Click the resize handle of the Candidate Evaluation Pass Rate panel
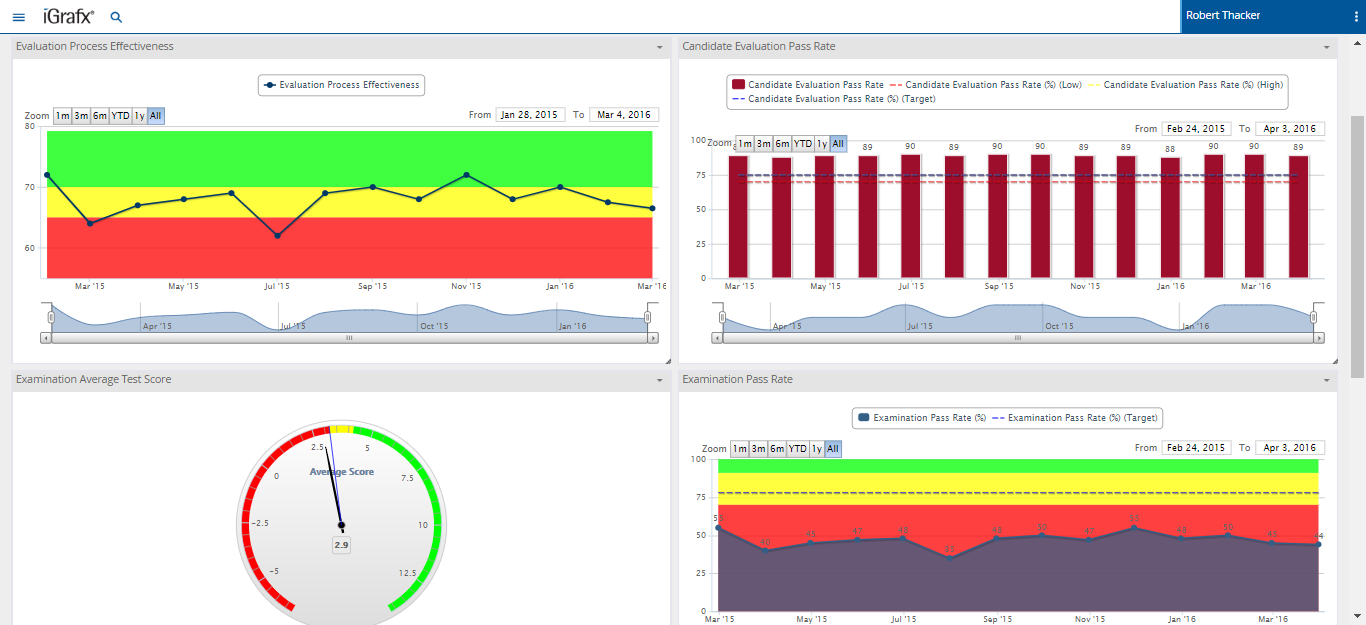This screenshot has height=625, width=1366. point(1333,359)
